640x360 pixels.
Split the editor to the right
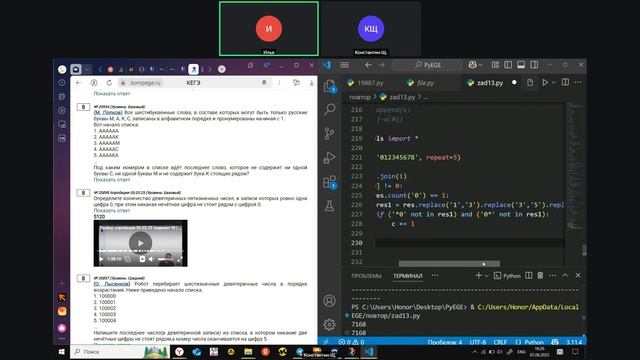(x=565, y=82)
